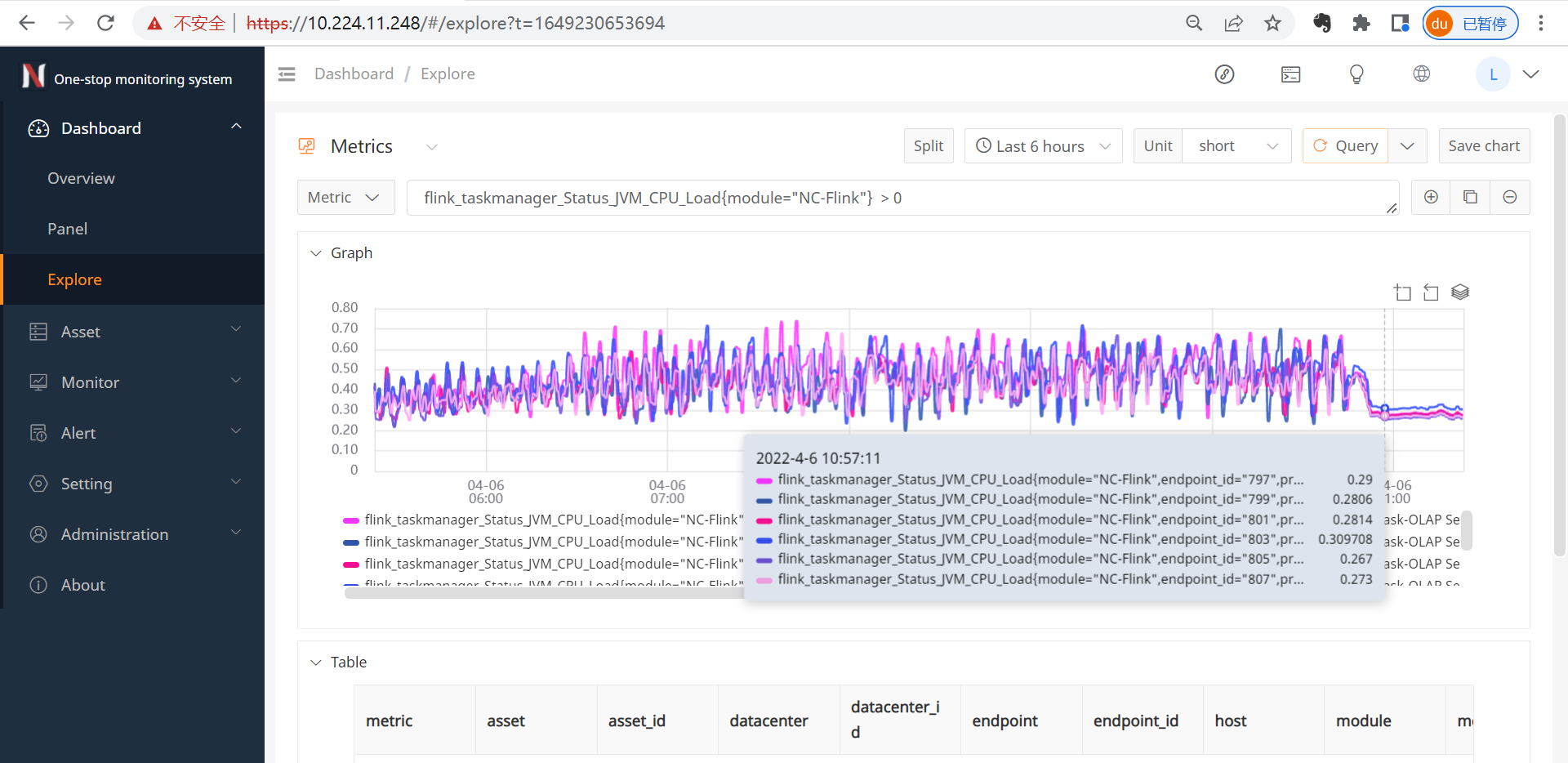The image size is (1568, 763).
Task: Open the globe language icon
Action: click(1422, 74)
